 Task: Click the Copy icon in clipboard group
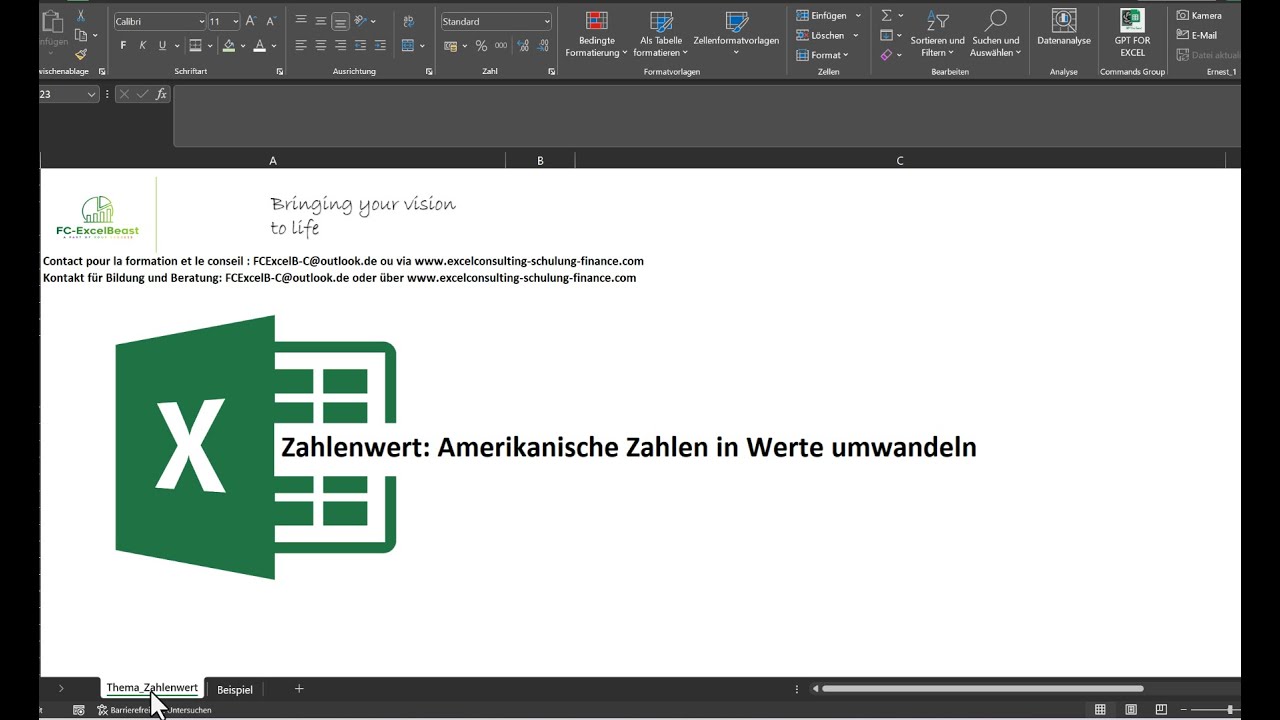pos(81,35)
